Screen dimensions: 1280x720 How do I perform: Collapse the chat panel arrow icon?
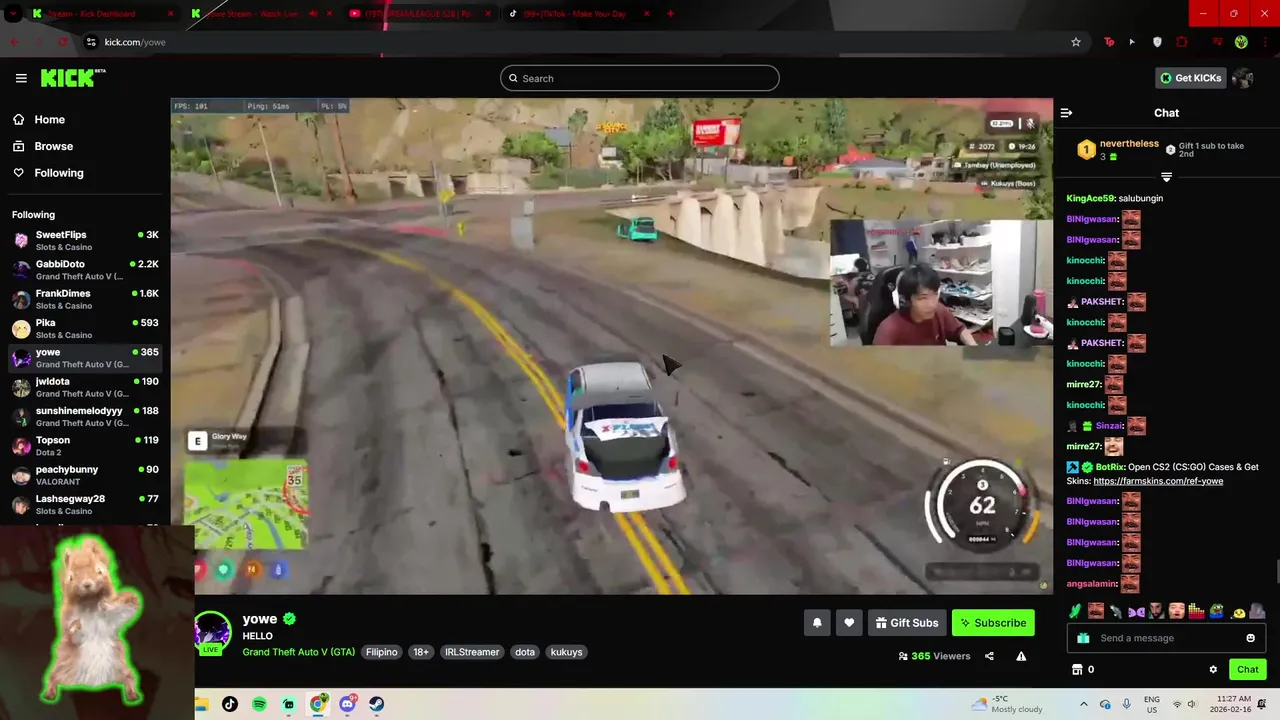pos(1066,113)
